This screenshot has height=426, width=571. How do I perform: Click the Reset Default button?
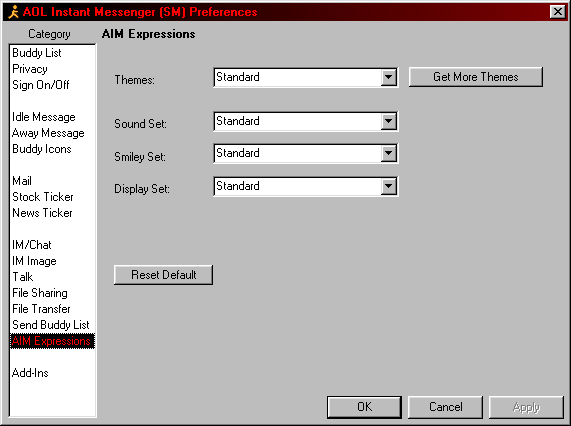[x=164, y=275]
